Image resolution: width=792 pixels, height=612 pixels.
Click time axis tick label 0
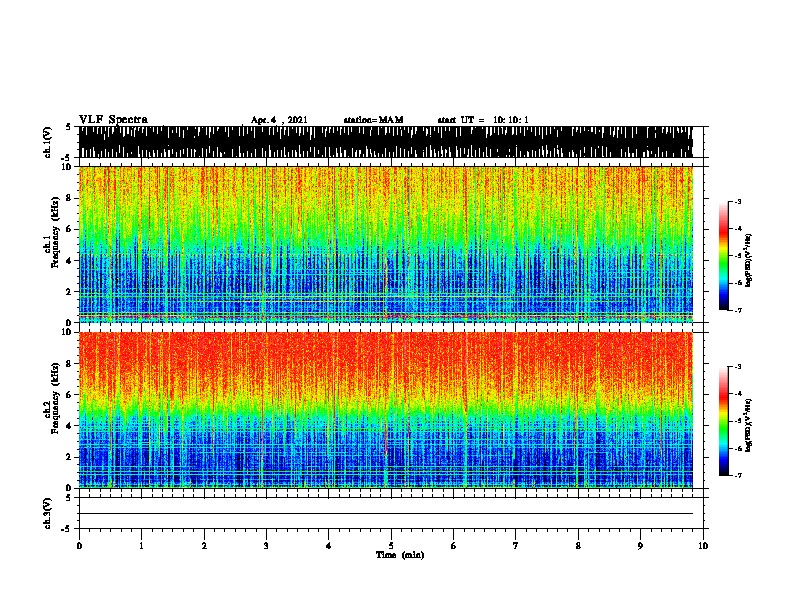pos(79,546)
